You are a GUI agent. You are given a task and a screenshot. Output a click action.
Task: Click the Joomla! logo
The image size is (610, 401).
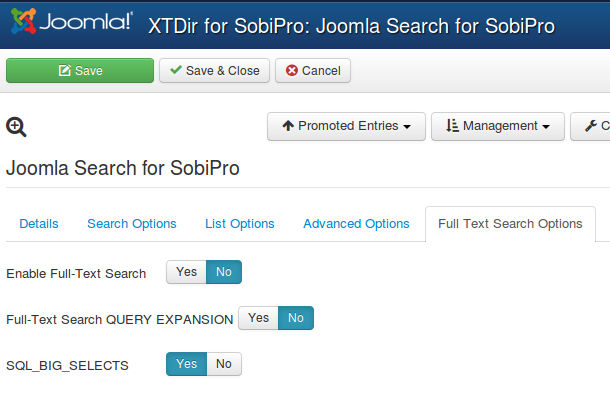[x=72, y=21]
